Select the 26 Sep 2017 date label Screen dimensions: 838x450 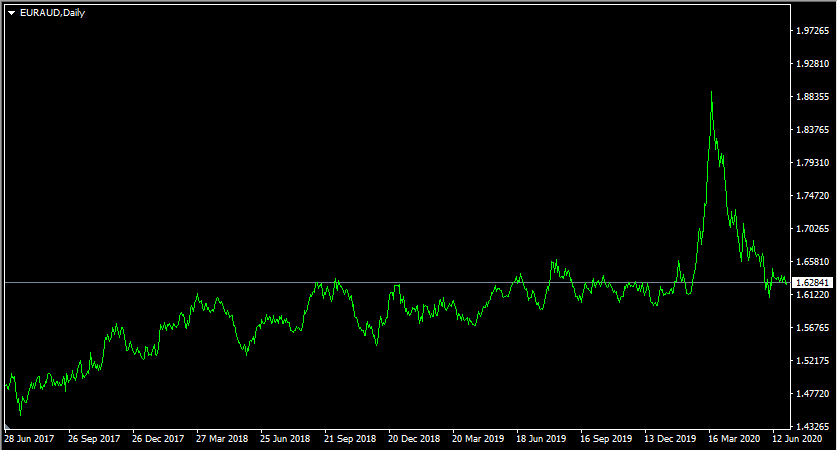[x=94, y=439]
